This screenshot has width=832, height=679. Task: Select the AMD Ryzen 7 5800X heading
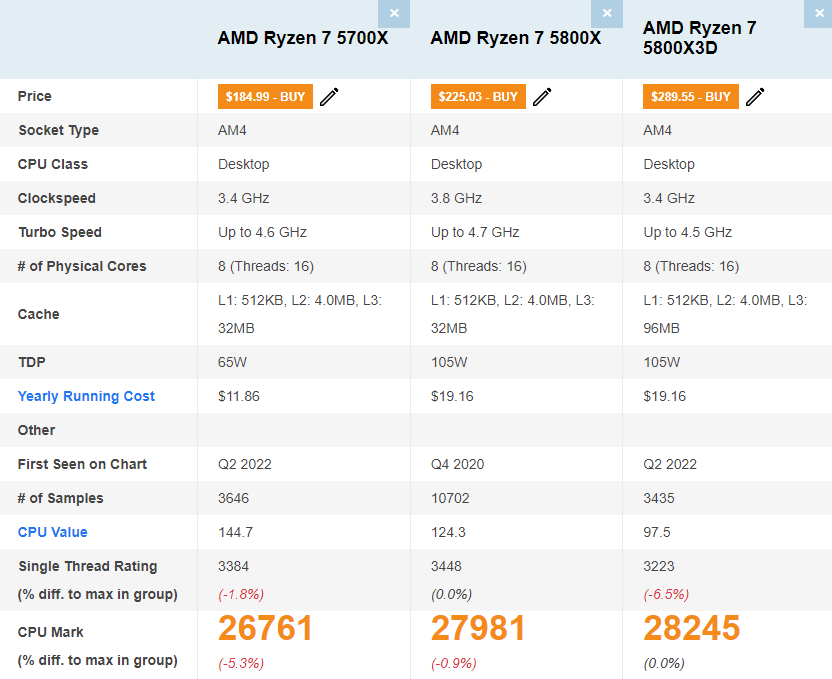coord(516,38)
